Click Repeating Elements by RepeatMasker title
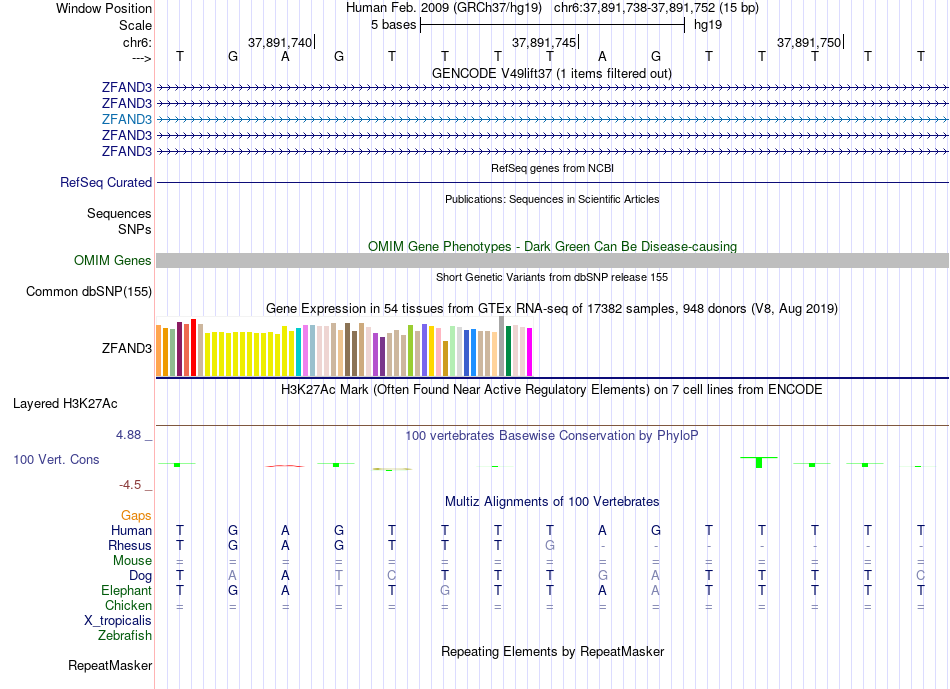The height and width of the screenshot is (689, 950). tap(552, 652)
